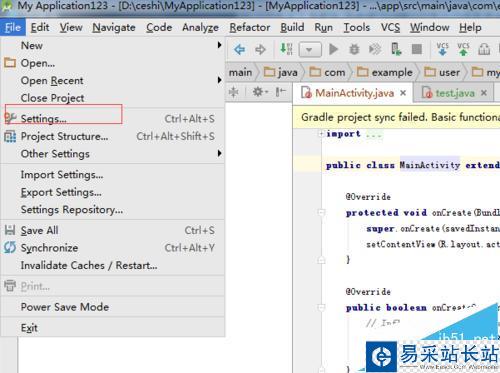Open the Help menu

point(470,27)
